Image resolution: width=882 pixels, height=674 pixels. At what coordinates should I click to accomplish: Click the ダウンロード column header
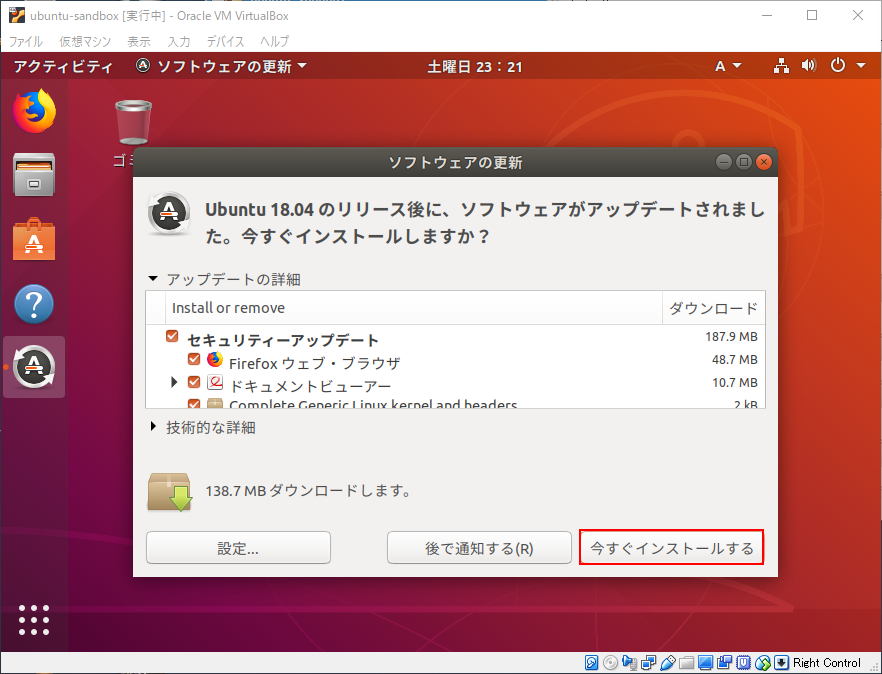(714, 308)
